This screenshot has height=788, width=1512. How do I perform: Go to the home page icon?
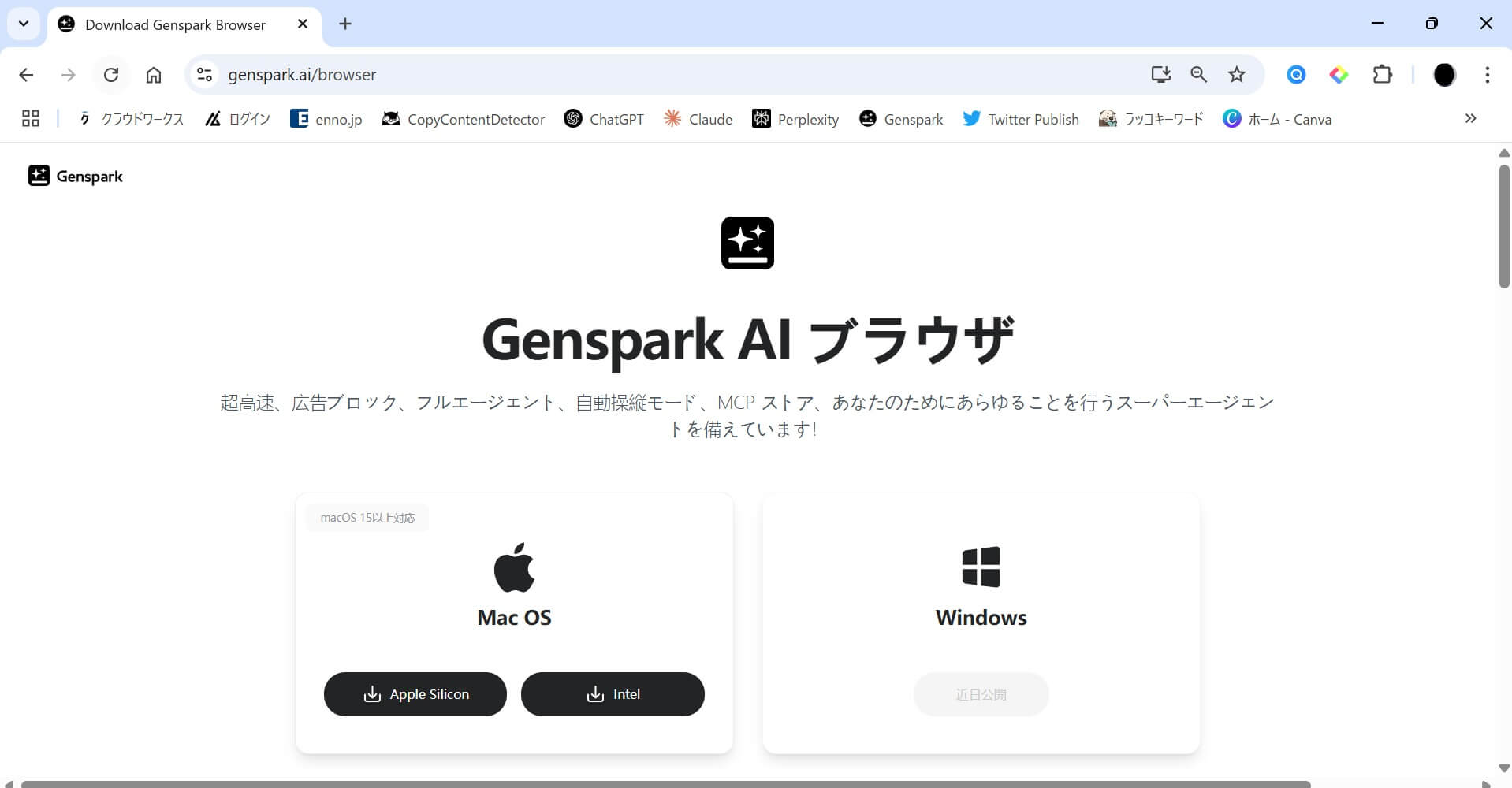154,75
